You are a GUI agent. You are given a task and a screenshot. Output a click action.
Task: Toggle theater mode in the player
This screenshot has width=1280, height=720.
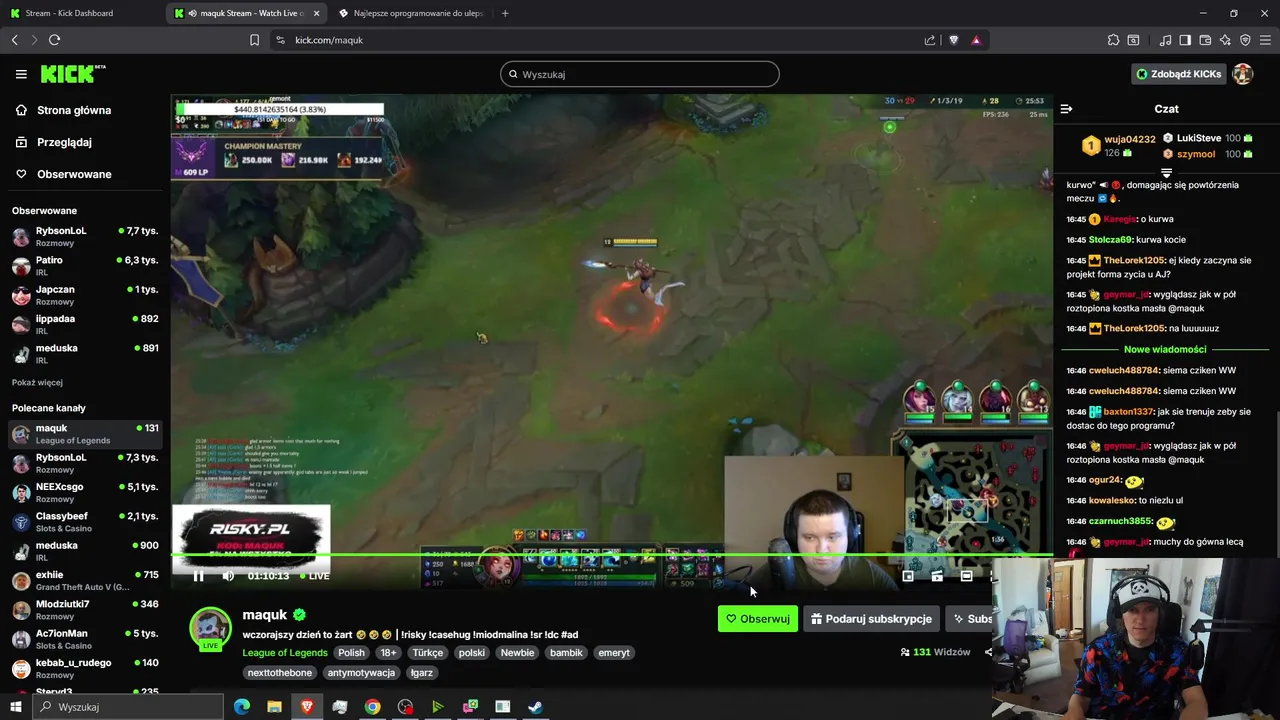(966, 576)
